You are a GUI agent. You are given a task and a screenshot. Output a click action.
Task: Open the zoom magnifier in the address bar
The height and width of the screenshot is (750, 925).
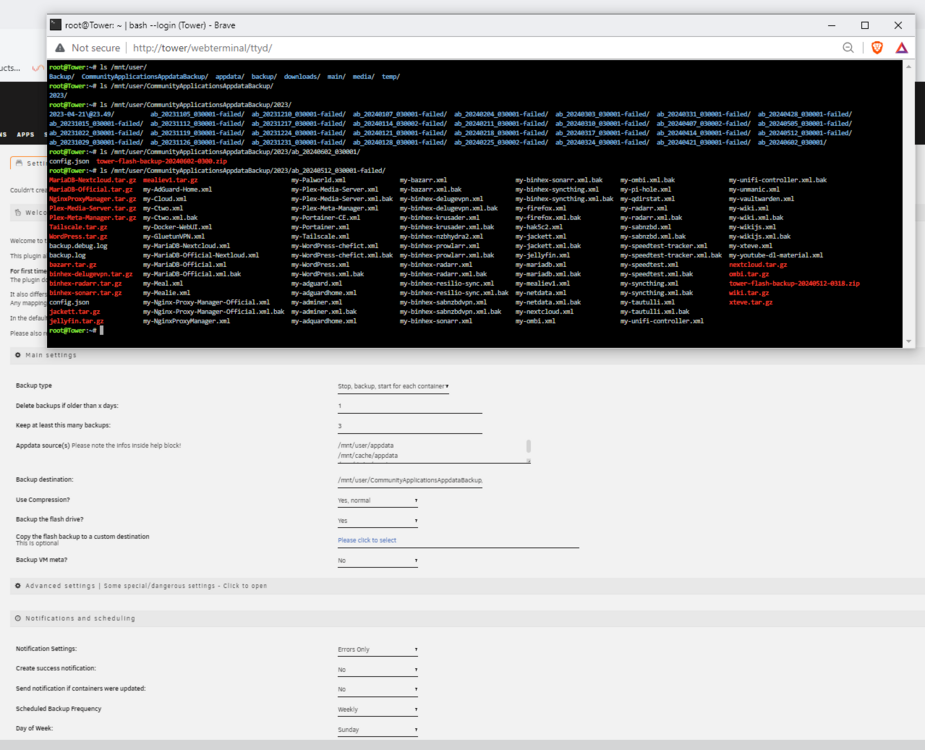point(848,48)
